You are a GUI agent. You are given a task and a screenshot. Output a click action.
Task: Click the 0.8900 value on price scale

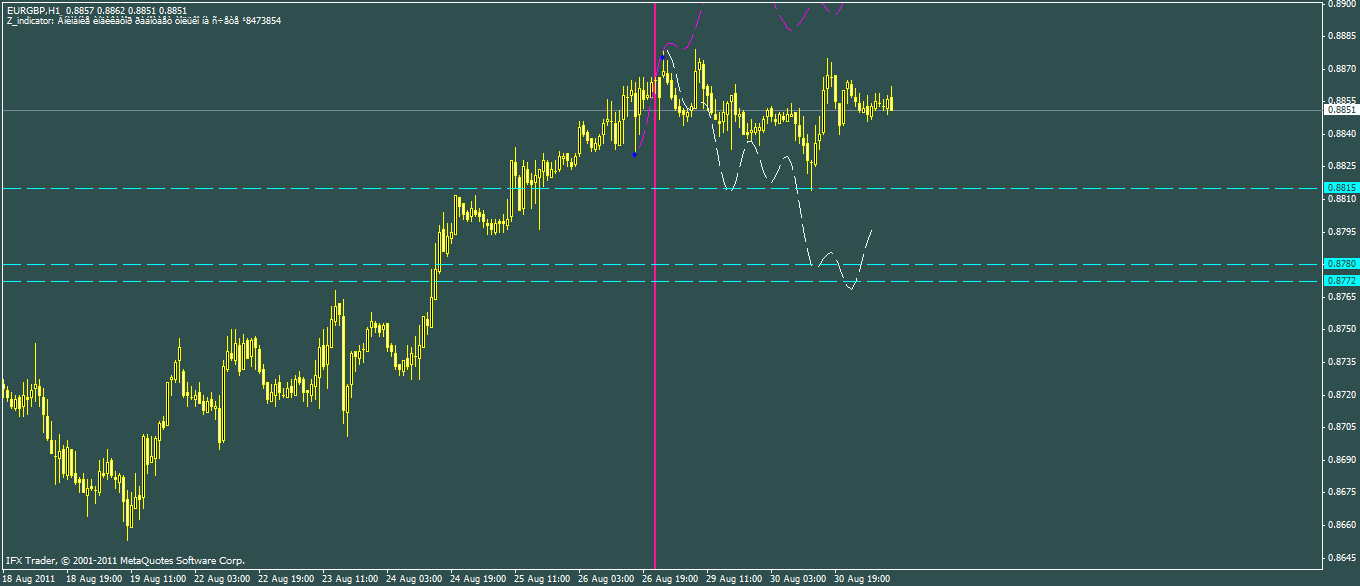1341,4
